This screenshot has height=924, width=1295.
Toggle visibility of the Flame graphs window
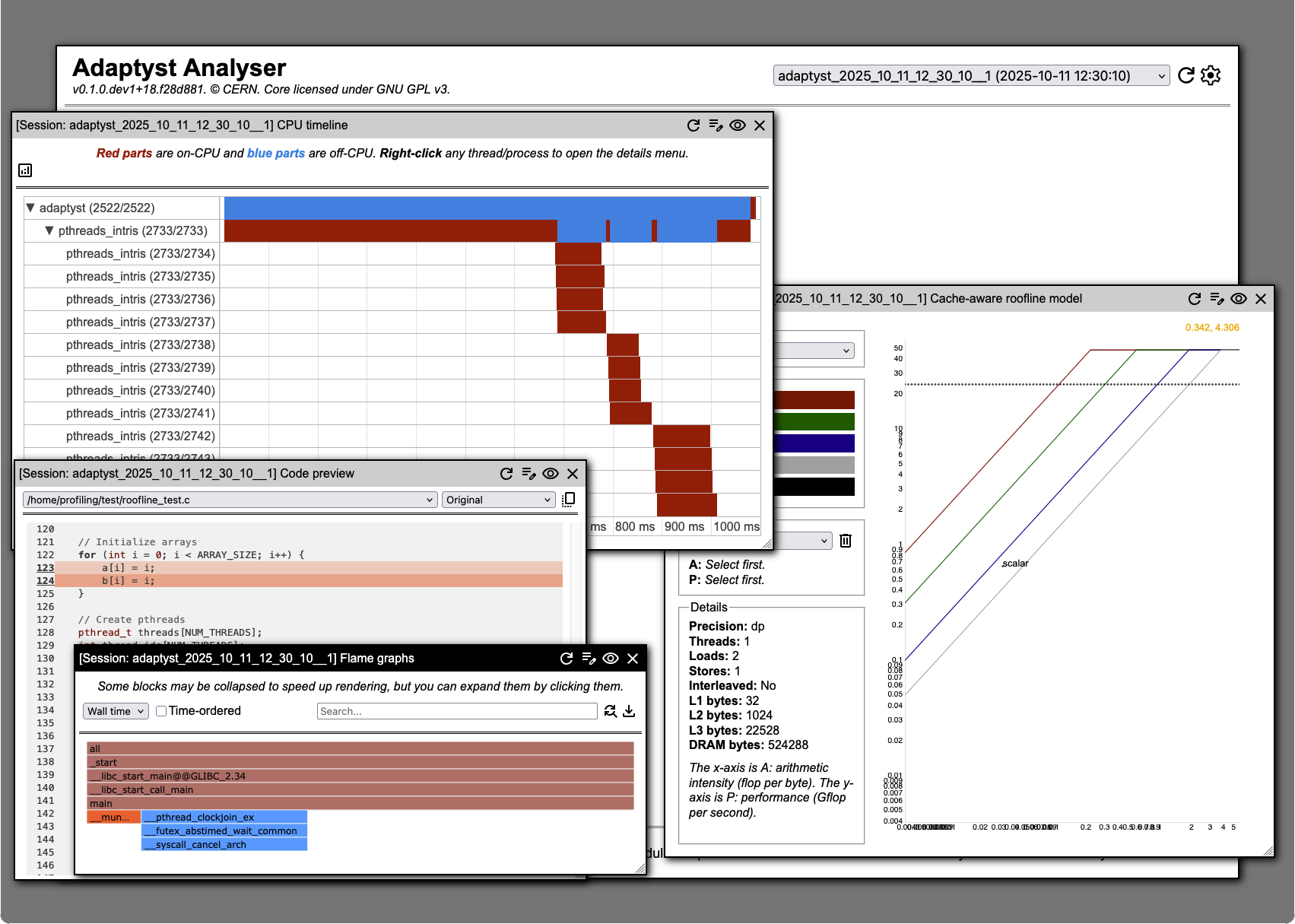pyautogui.click(x=610, y=659)
